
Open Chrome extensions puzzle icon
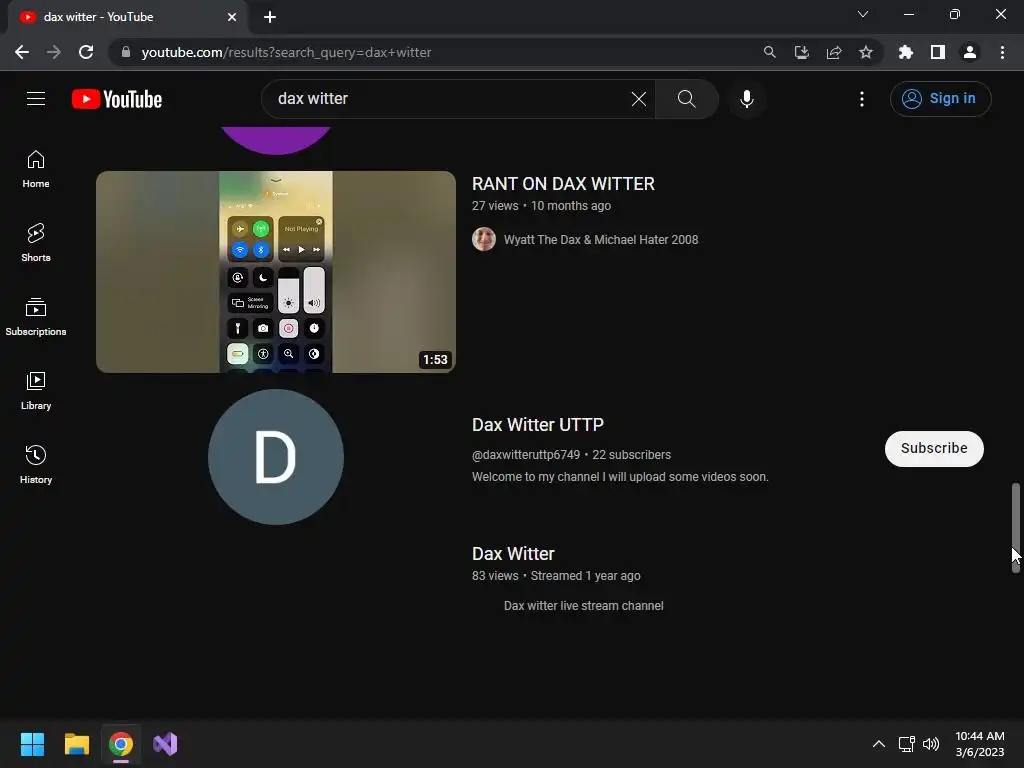click(x=905, y=52)
